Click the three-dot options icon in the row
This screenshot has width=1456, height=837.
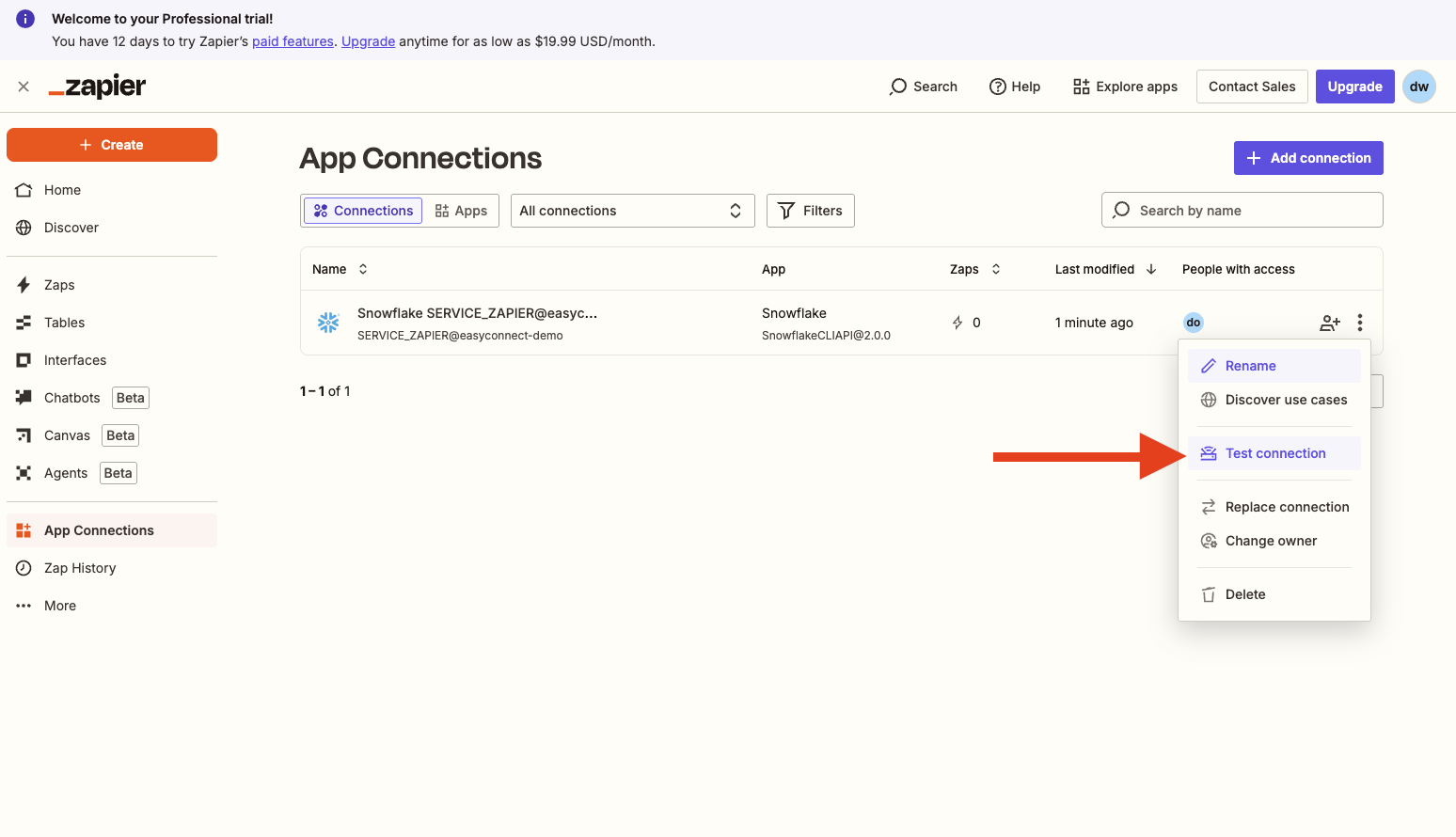[x=1360, y=323]
